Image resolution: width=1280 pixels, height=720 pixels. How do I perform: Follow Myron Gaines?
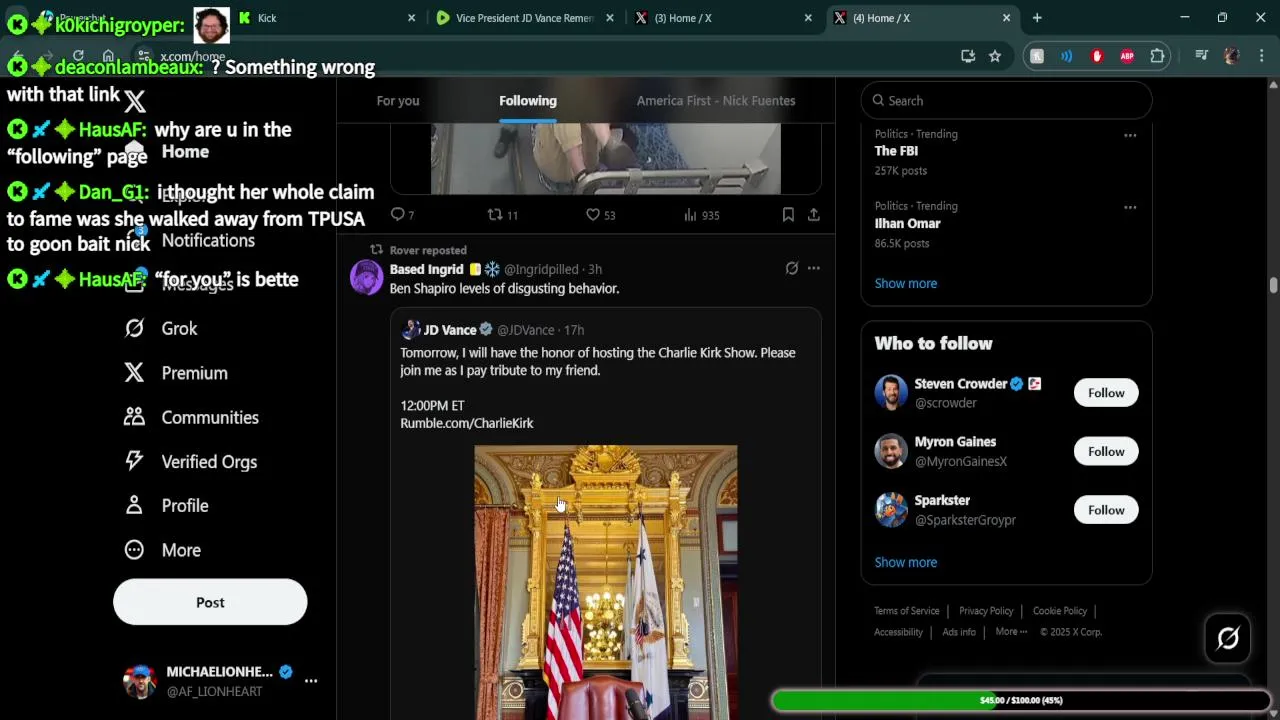(x=1106, y=452)
